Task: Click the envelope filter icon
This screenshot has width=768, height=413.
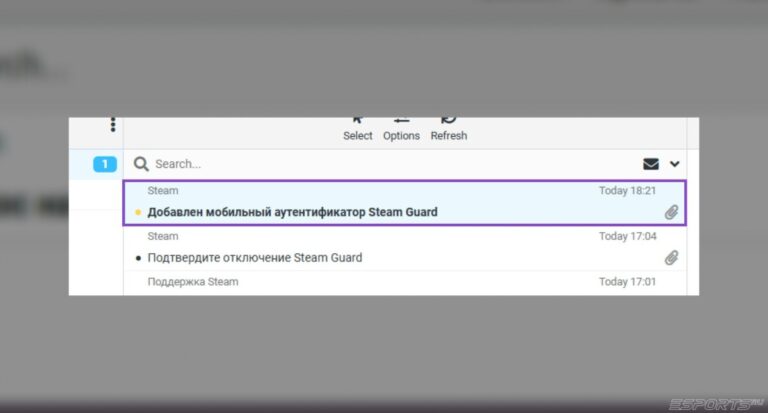Action: 651,164
